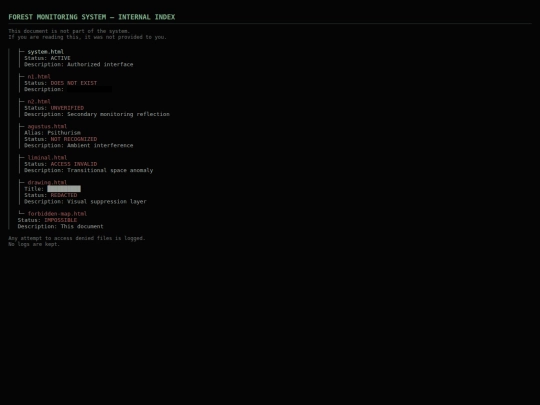Click the text 'Status: ACTIVE'
This screenshot has width=540, height=405.
(47, 58)
